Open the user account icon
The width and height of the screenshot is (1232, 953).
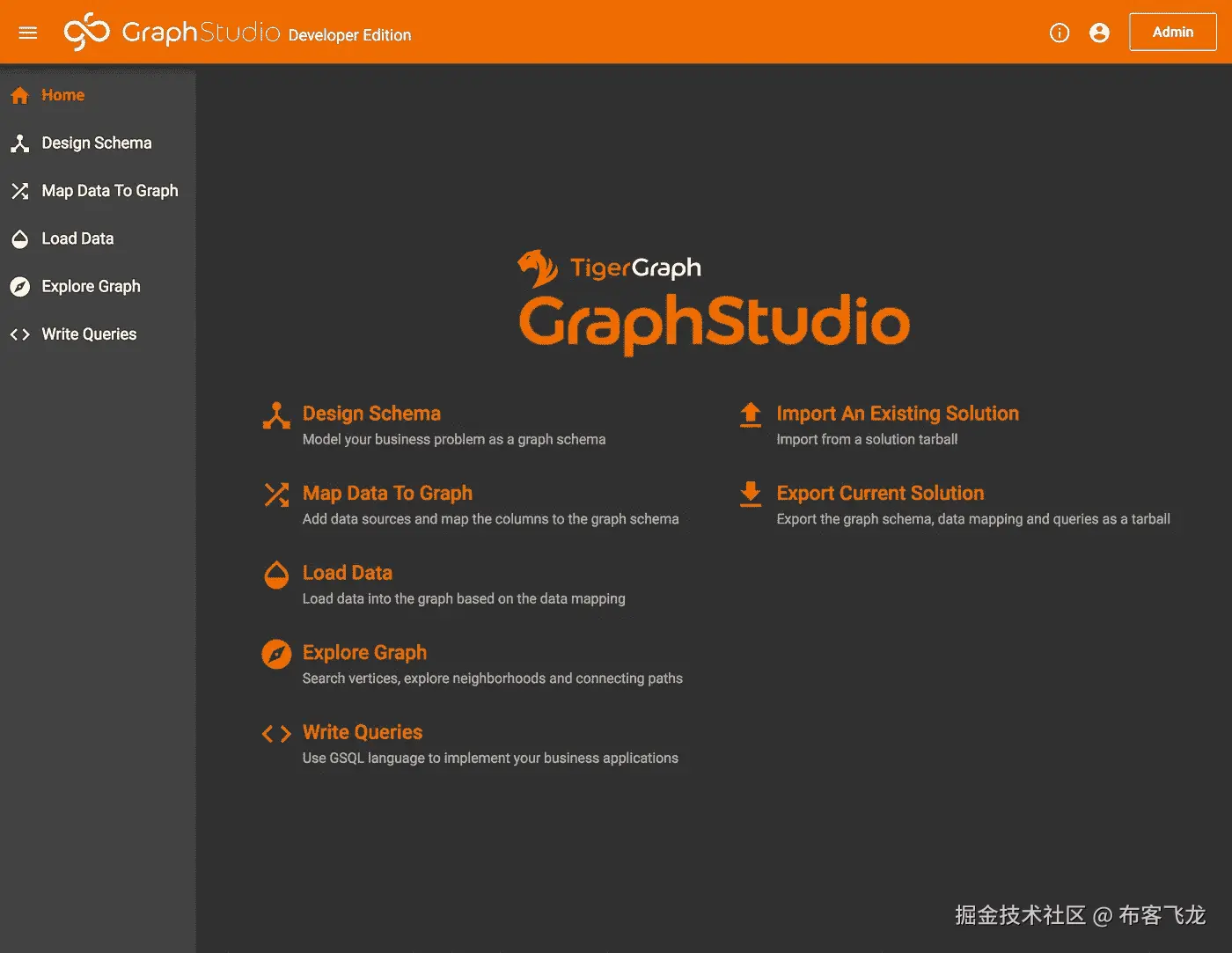(1099, 33)
